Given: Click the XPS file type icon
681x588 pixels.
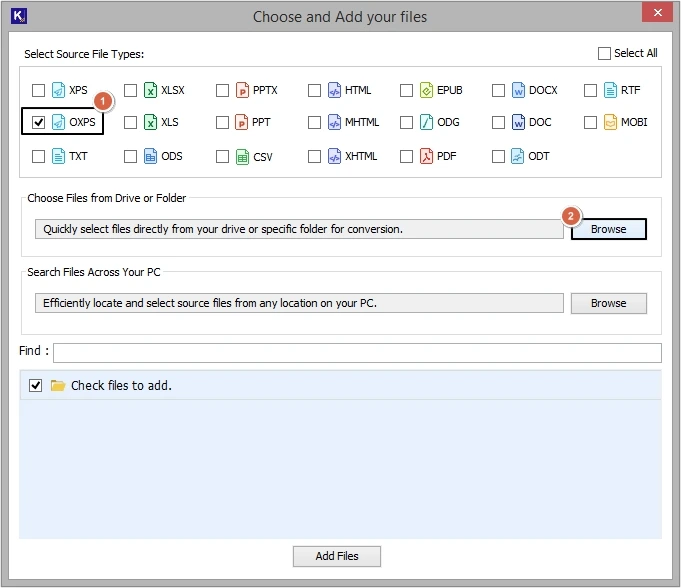Looking at the screenshot, I should [x=58, y=90].
